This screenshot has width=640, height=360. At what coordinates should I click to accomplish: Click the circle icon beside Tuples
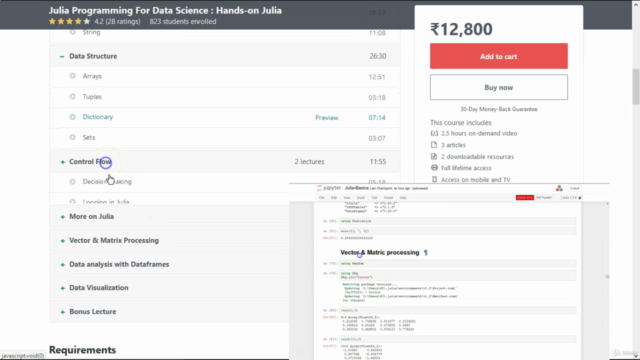72,96
